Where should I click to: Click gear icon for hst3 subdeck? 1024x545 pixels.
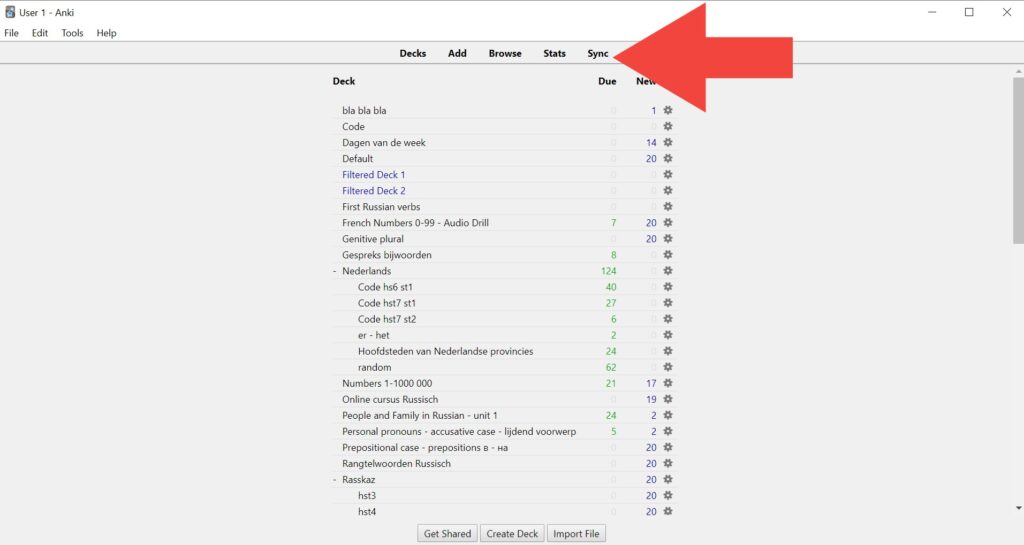(x=667, y=495)
